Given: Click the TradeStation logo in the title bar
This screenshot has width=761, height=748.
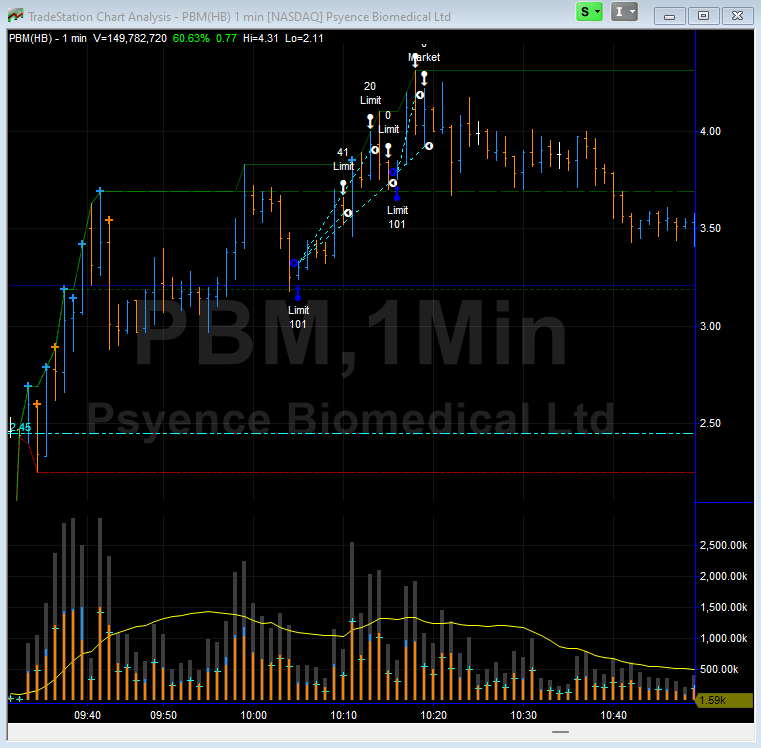Looking at the screenshot, I should click(x=16, y=16).
